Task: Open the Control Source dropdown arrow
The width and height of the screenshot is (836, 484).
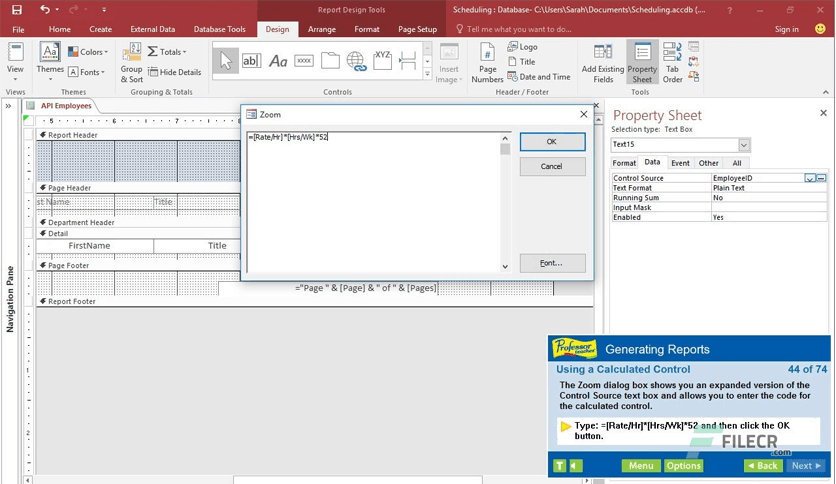Action: click(810, 178)
